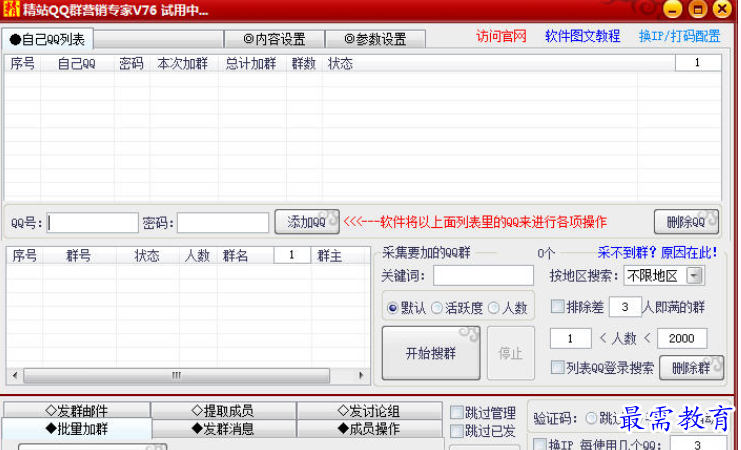Viewport: 741px width, 450px height.
Task: Switch to the 批量加群 tab
Action: 77,429
